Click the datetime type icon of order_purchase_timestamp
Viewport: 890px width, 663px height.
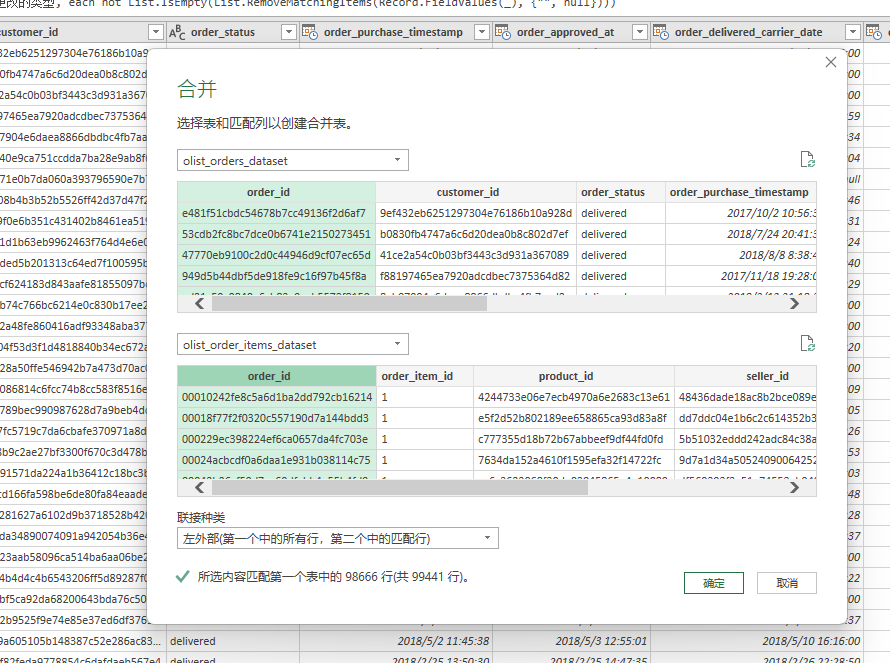309,32
